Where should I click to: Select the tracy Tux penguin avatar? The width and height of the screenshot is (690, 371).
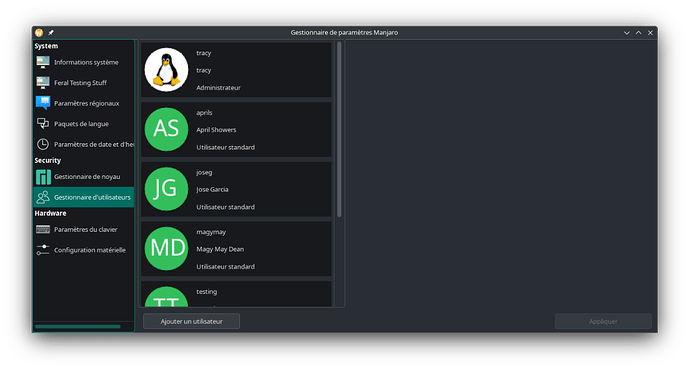pyautogui.click(x=166, y=70)
